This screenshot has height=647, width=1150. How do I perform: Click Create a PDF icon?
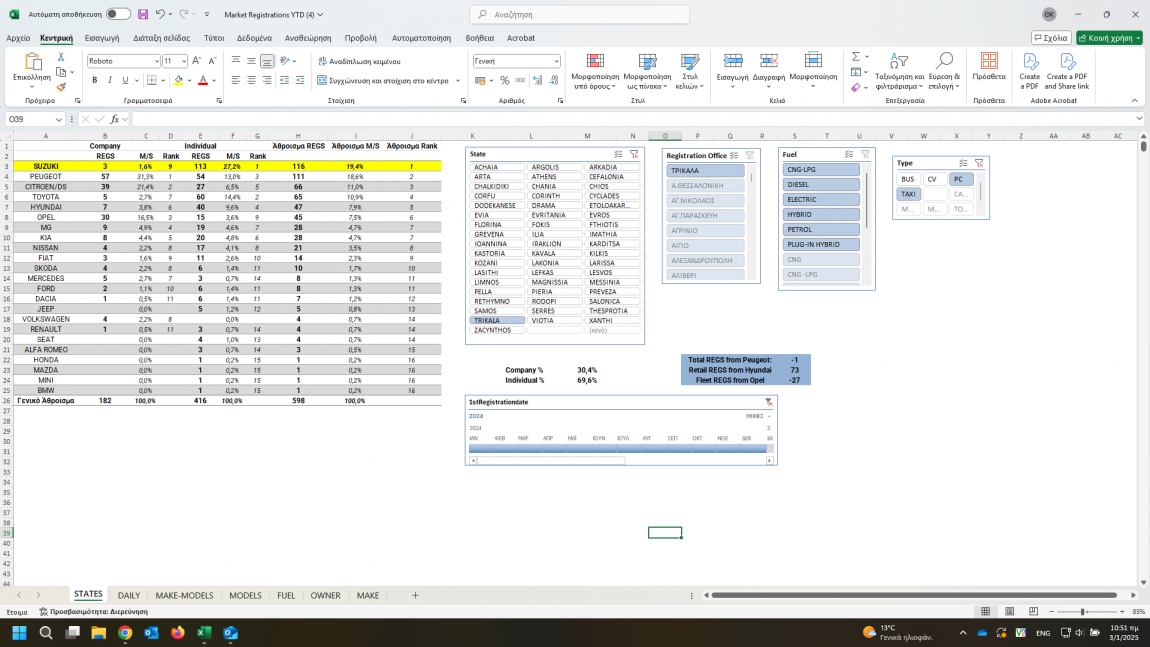pyautogui.click(x=1030, y=61)
